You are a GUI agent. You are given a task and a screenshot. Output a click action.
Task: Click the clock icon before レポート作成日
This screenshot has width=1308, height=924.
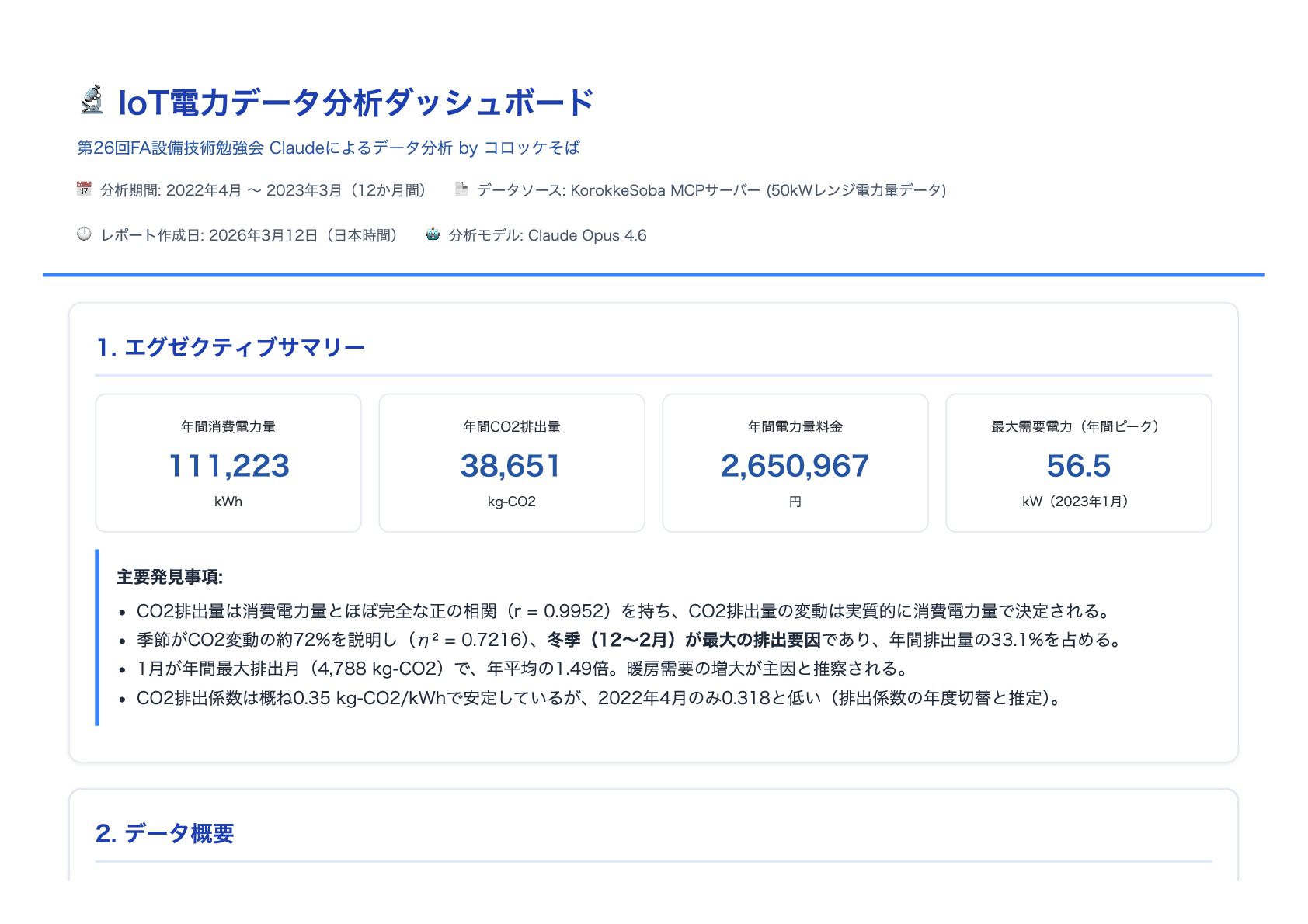click(x=84, y=234)
